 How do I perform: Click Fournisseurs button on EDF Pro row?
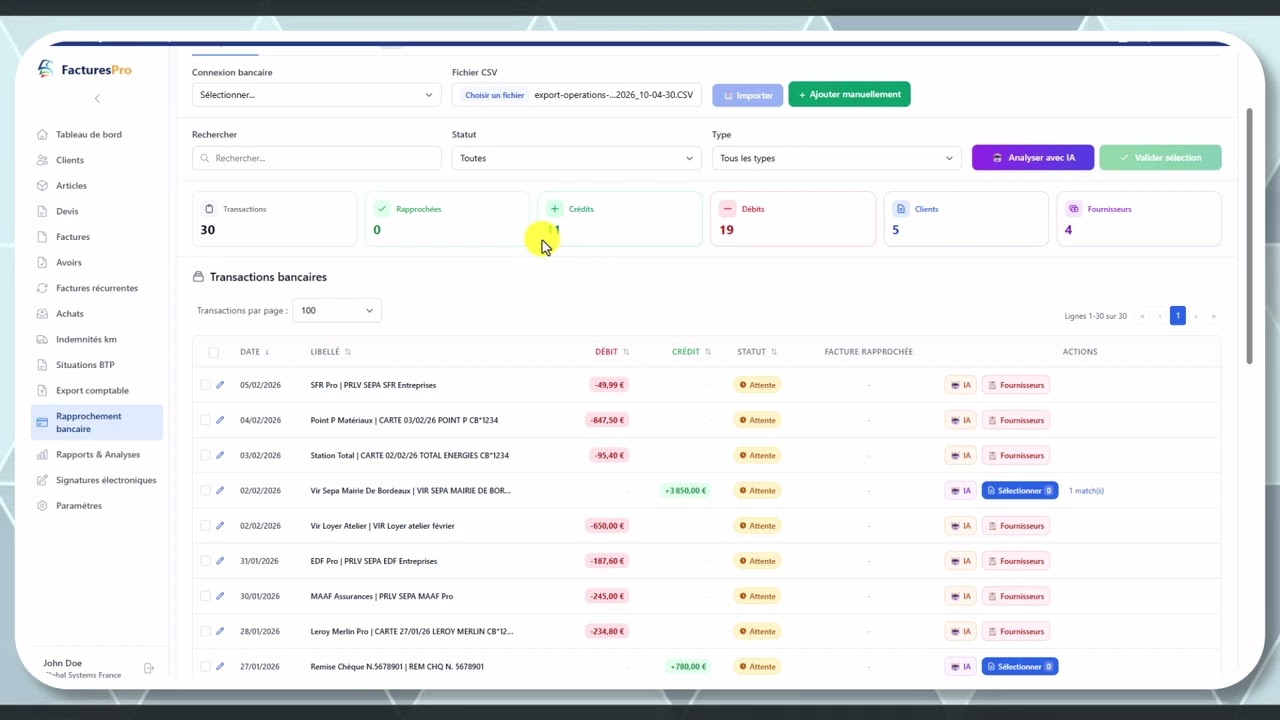click(1016, 561)
